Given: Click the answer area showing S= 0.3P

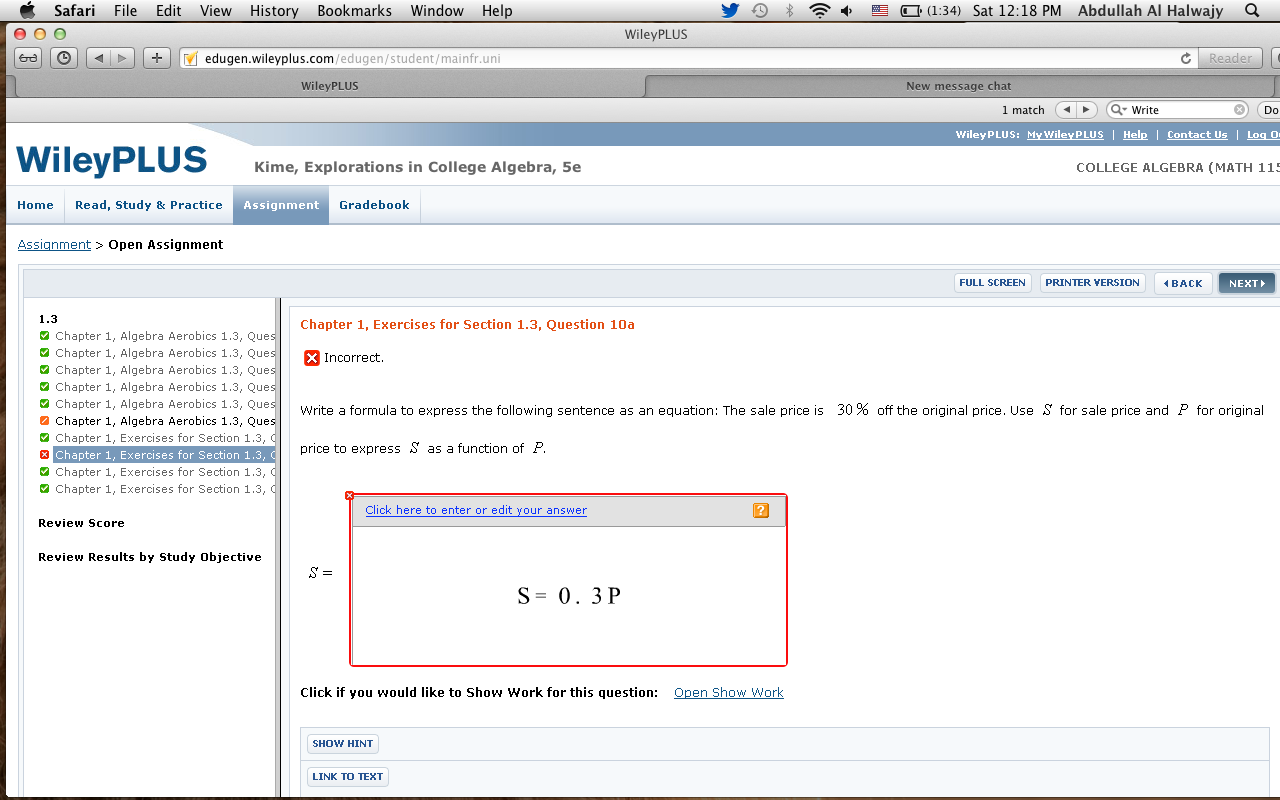Looking at the screenshot, I should coord(569,596).
